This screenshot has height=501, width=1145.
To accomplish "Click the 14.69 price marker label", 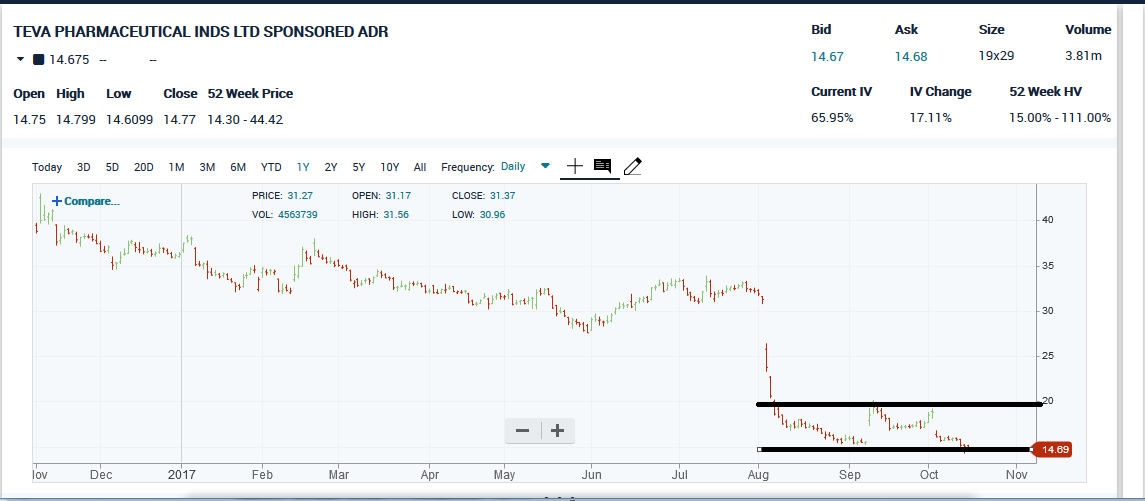I will 1052,450.
